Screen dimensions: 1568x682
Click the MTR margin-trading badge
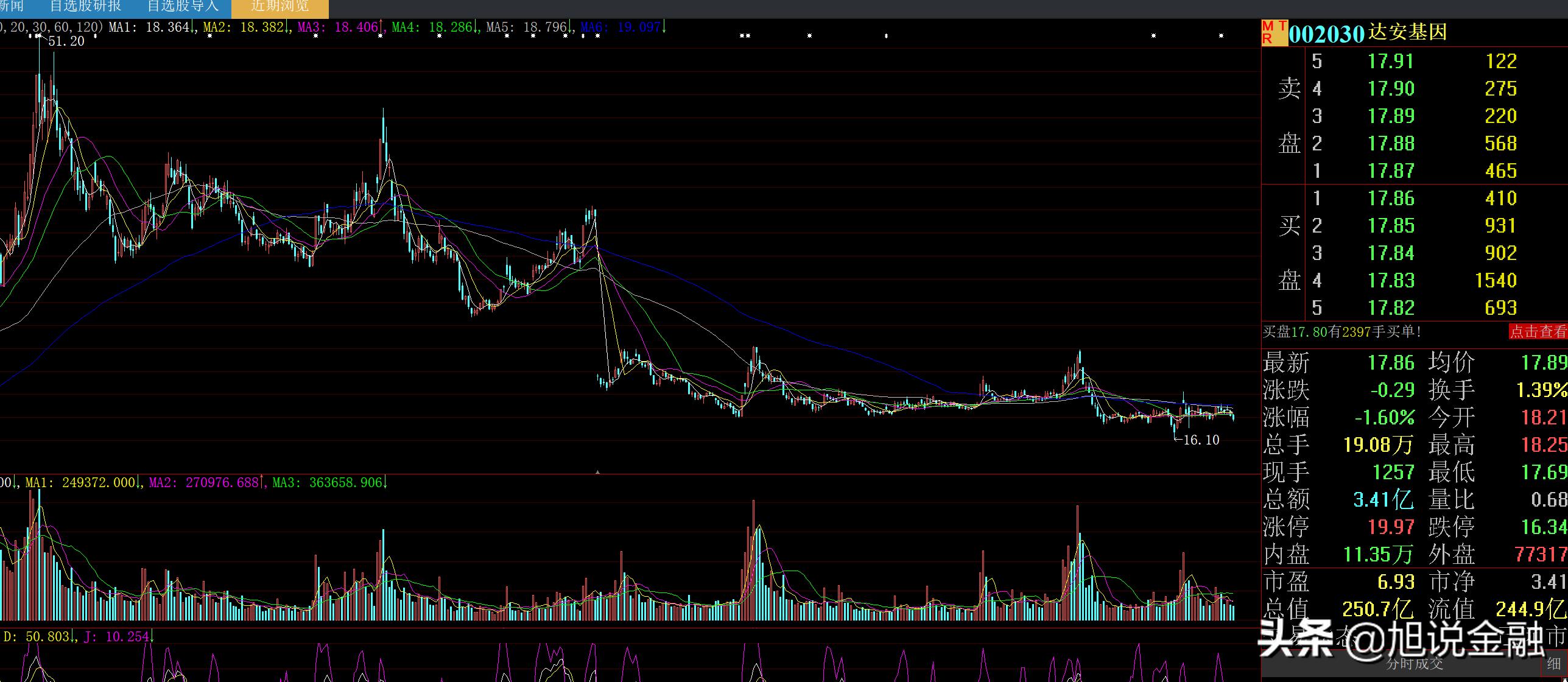[1274, 33]
